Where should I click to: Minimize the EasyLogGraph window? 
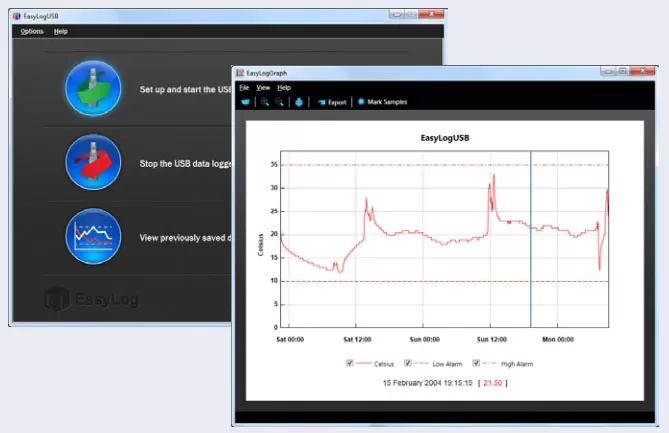pyautogui.click(x=608, y=71)
